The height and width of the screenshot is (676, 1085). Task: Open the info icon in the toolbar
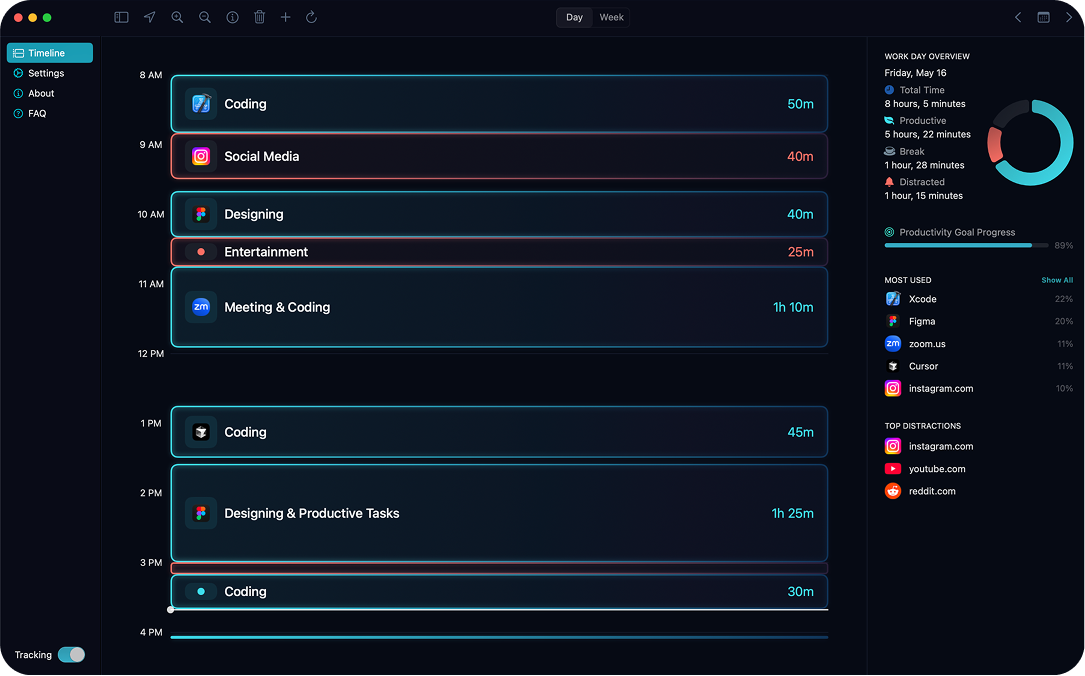pos(231,17)
